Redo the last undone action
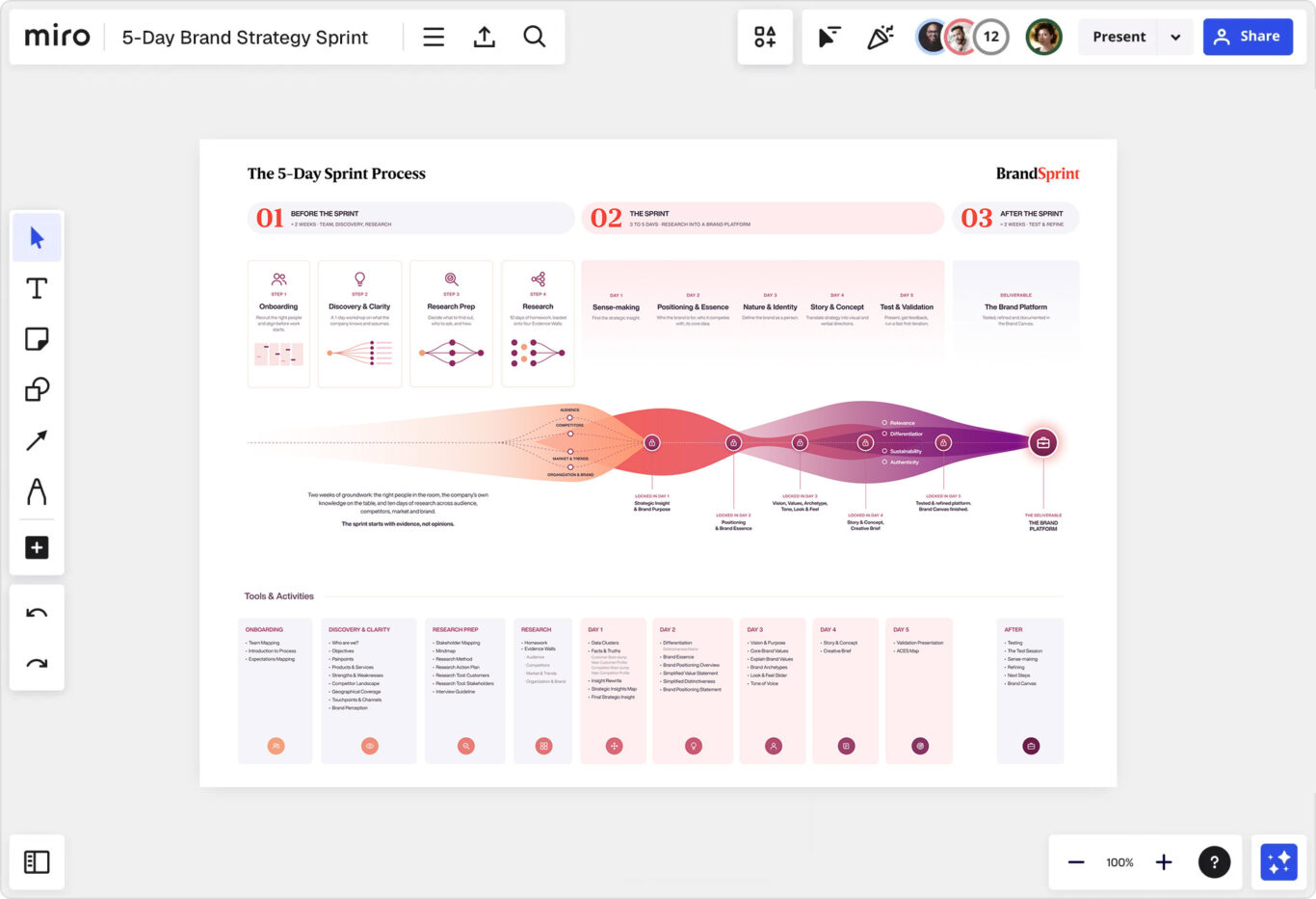The height and width of the screenshot is (899, 1316). [37, 663]
